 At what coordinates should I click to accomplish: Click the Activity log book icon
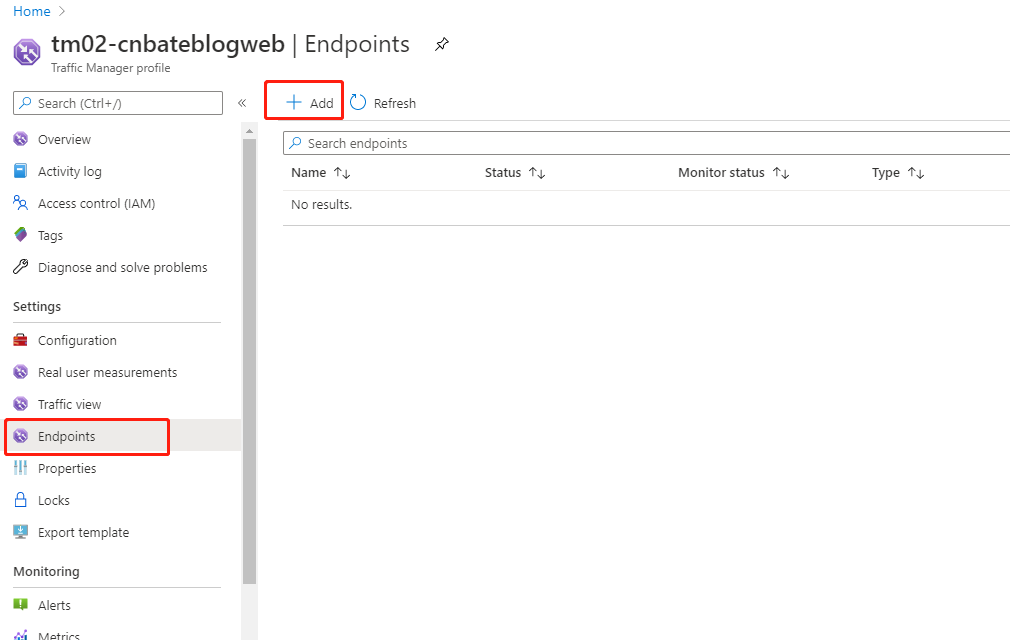pos(21,171)
